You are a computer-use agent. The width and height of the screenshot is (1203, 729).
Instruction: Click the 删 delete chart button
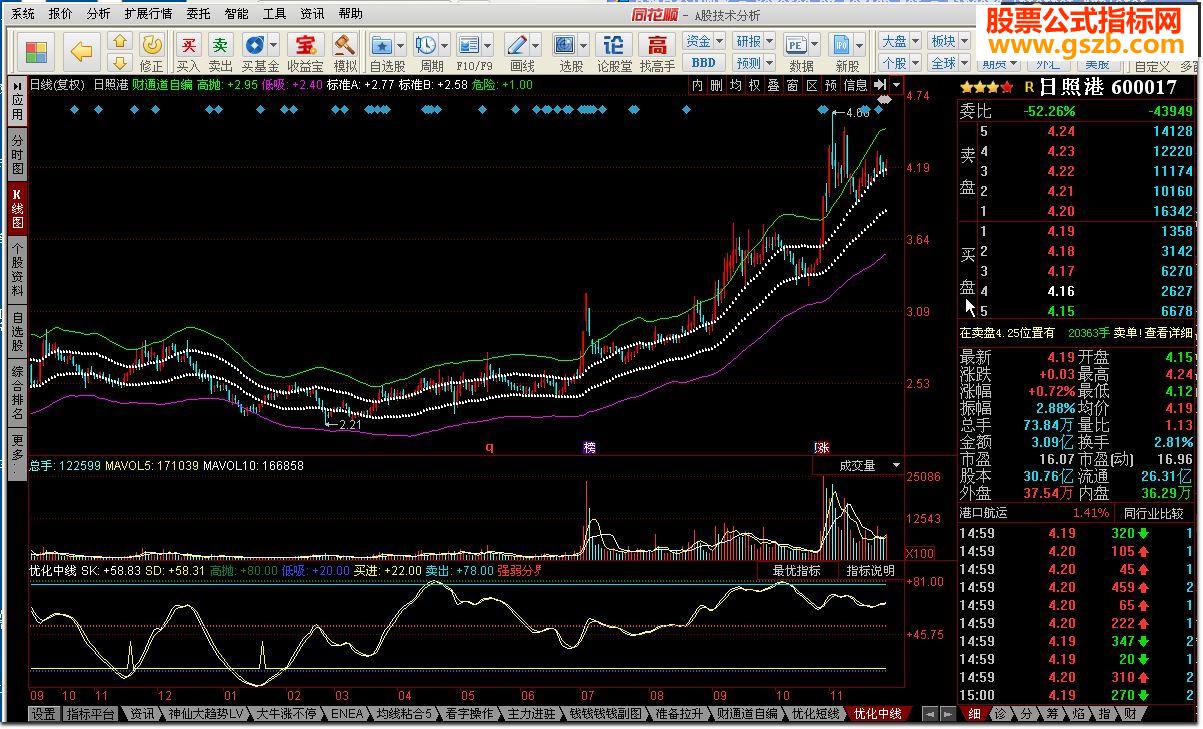coord(716,85)
